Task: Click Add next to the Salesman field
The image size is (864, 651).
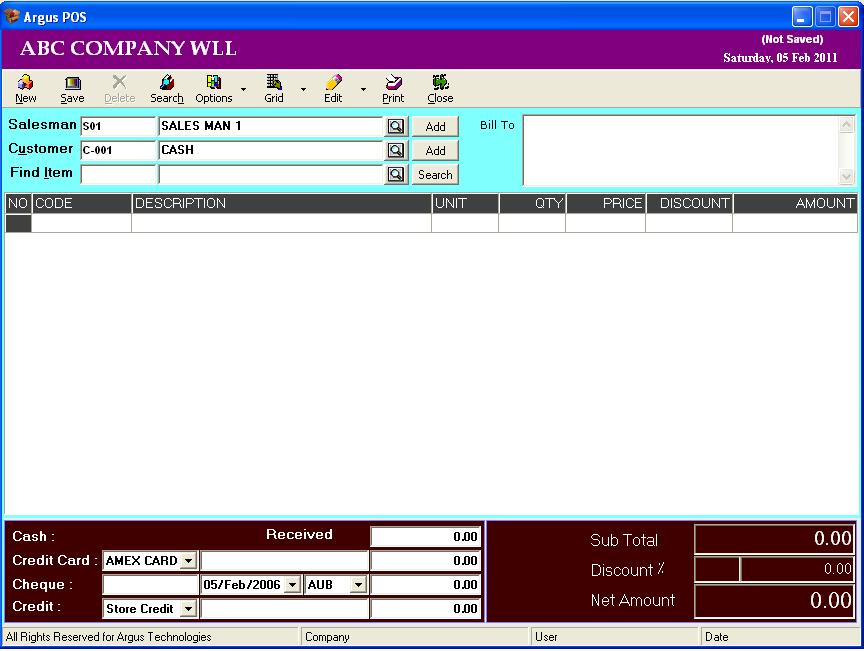Action: (x=435, y=125)
